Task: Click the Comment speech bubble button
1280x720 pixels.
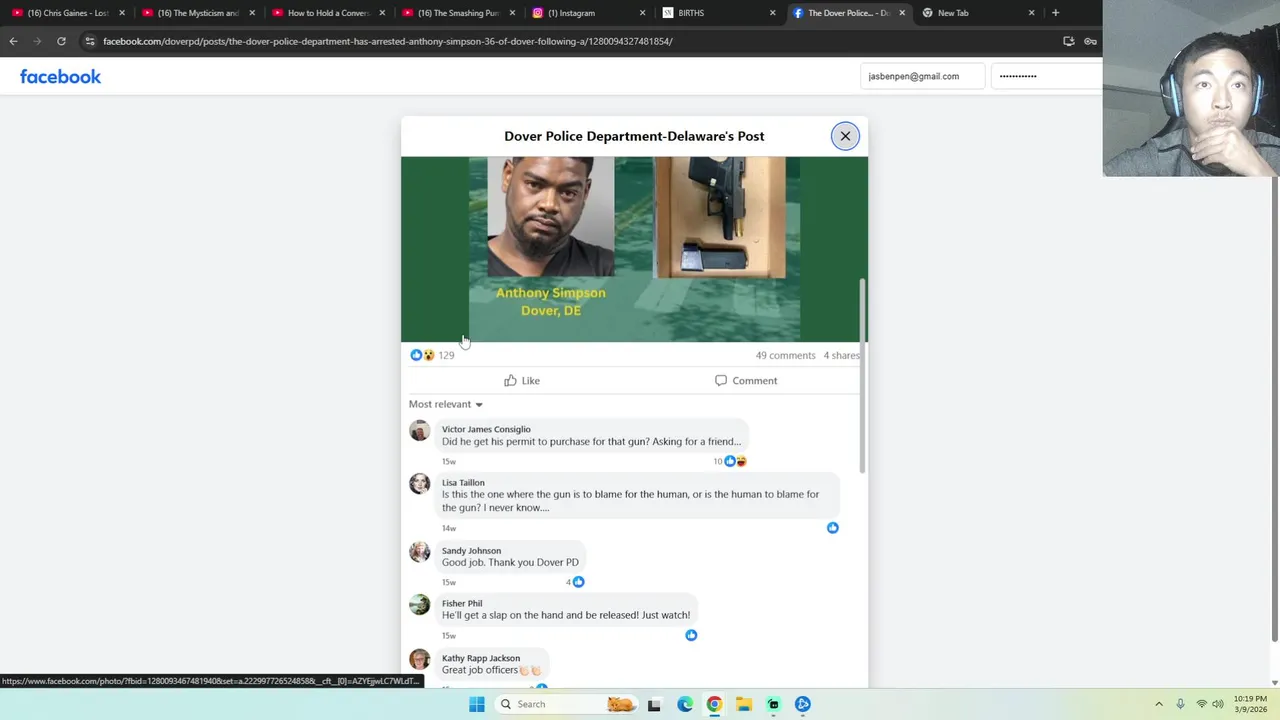Action: (x=745, y=380)
